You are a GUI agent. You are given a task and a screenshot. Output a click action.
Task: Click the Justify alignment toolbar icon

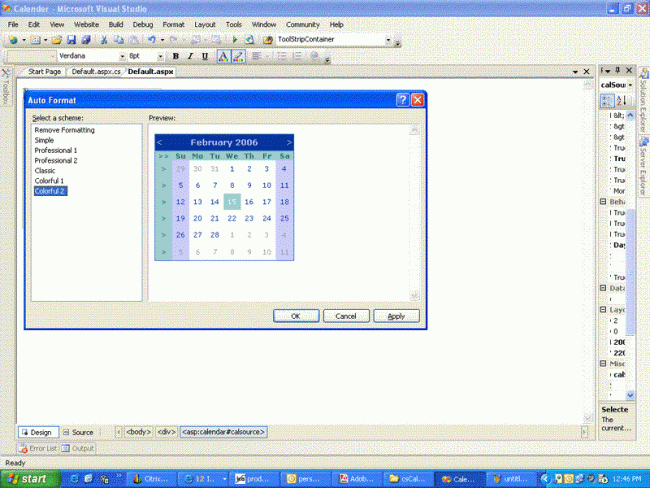point(257,56)
